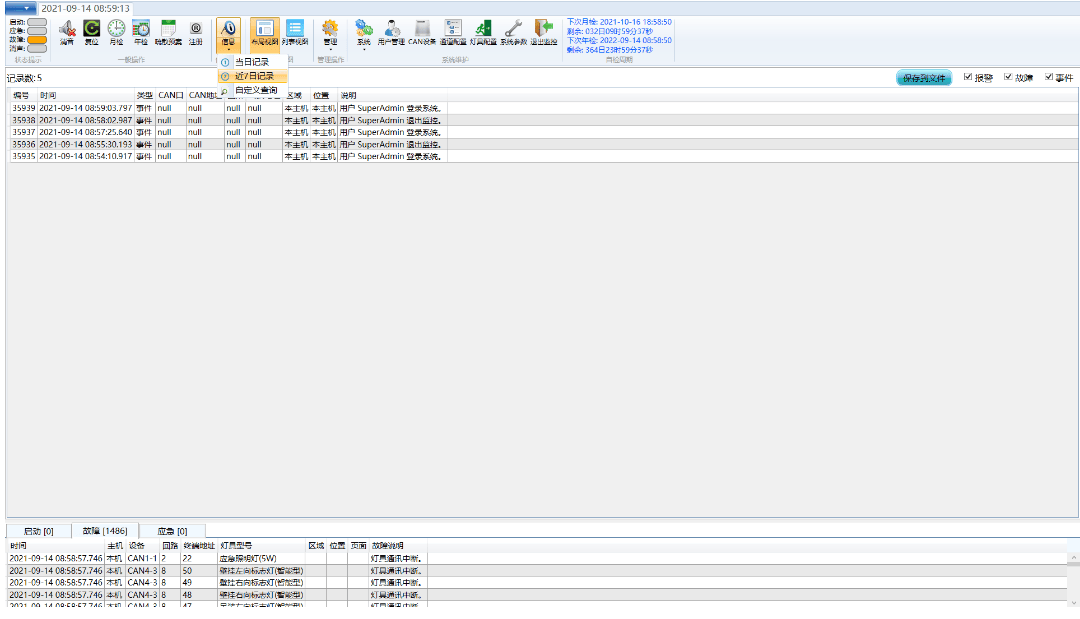Click the datetime 2021-09-14 08:59:13 title
The width and height of the screenshot is (1080, 619).
[x=85, y=9]
